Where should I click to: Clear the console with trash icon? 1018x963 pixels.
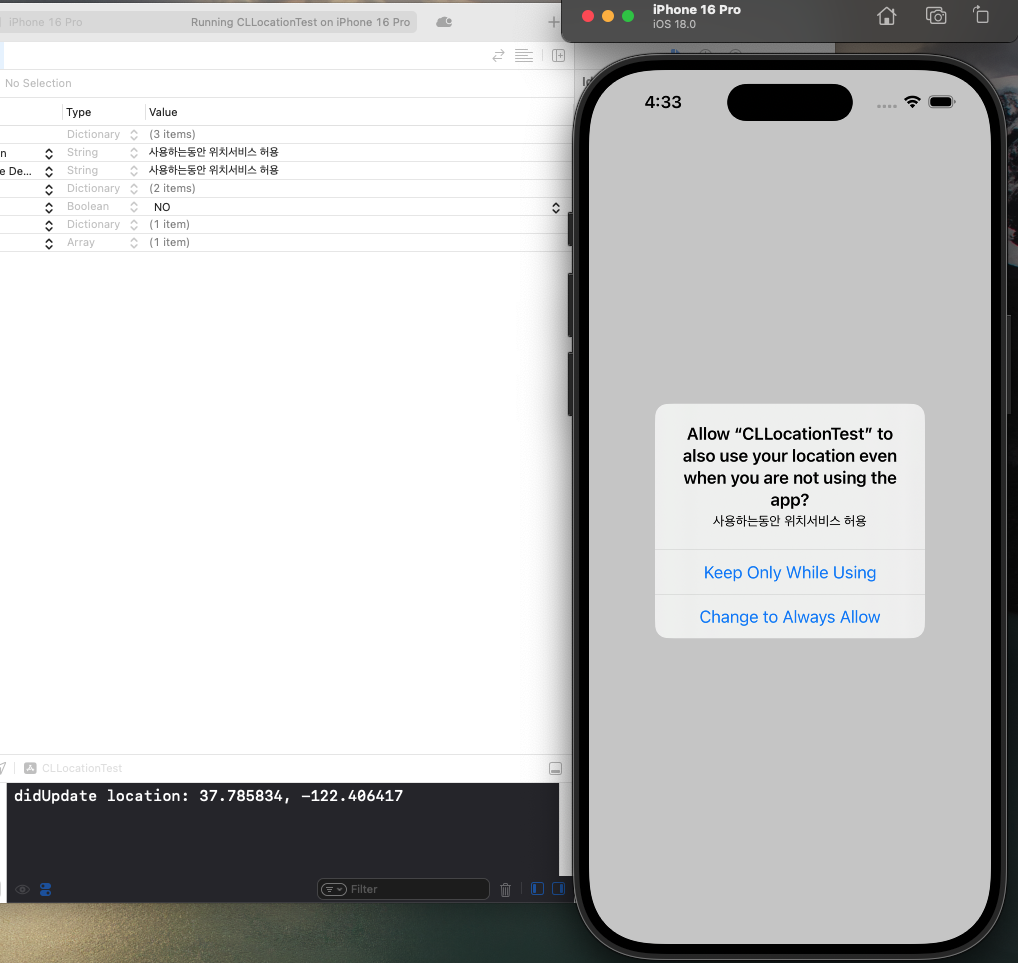[x=506, y=890]
